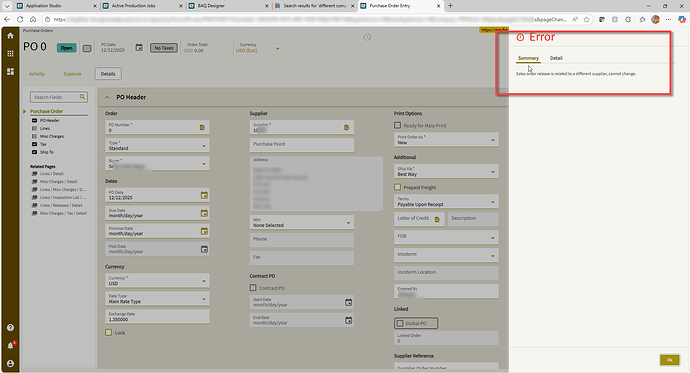690x373 pixels.
Task: Select Ship To in Purchase Order tree
Action: coord(47,152)
